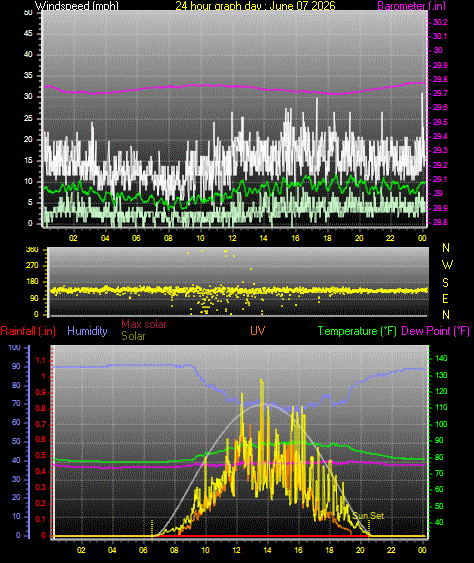Click the red '0.2' rainfall axis value
This screenshot has height=563, width=474.
(x=40, y=503)
